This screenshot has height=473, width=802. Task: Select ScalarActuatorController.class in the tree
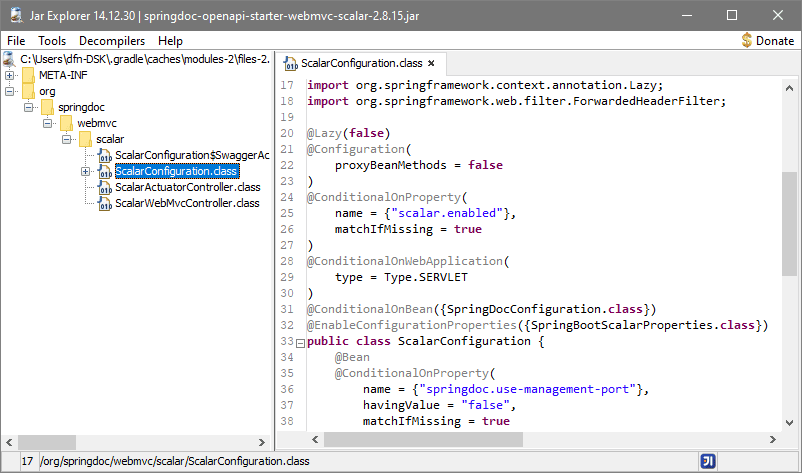(188, 187)
